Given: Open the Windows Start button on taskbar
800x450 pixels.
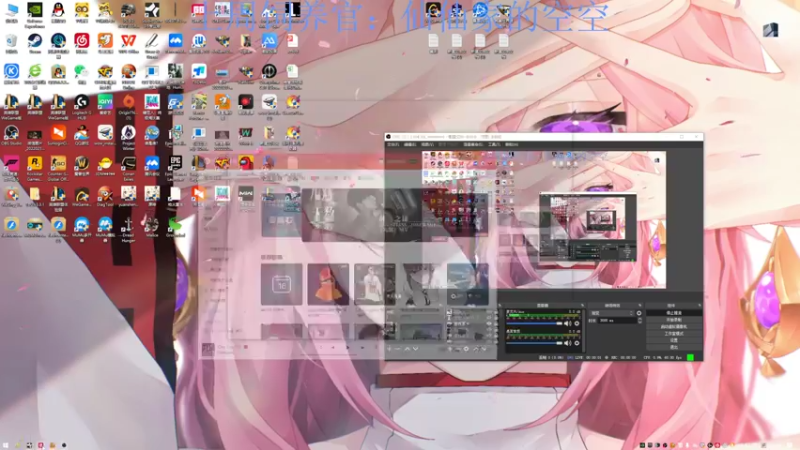Looking at the screenshot, I should [6, 445].
